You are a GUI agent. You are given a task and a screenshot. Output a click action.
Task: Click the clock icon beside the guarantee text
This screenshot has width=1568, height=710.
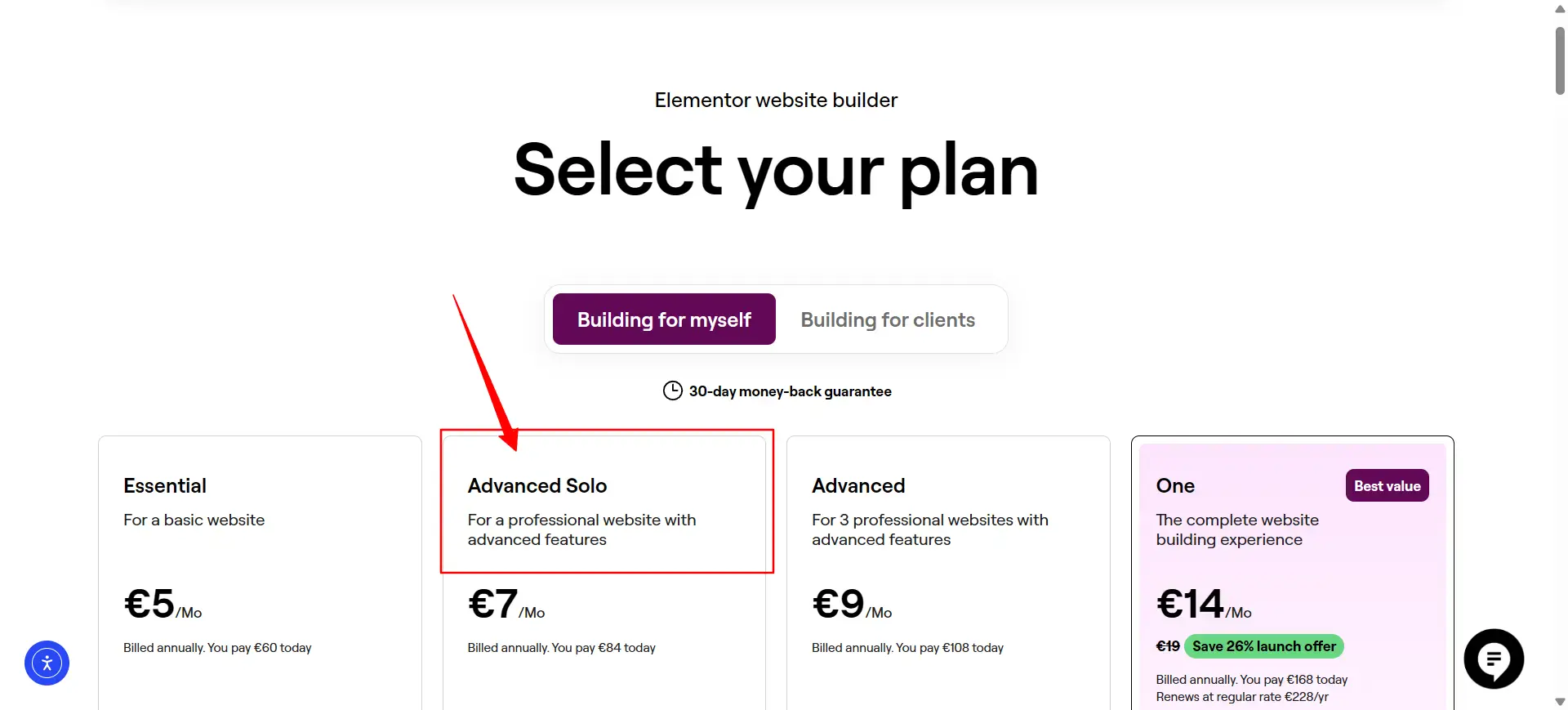tap(671, 391)
